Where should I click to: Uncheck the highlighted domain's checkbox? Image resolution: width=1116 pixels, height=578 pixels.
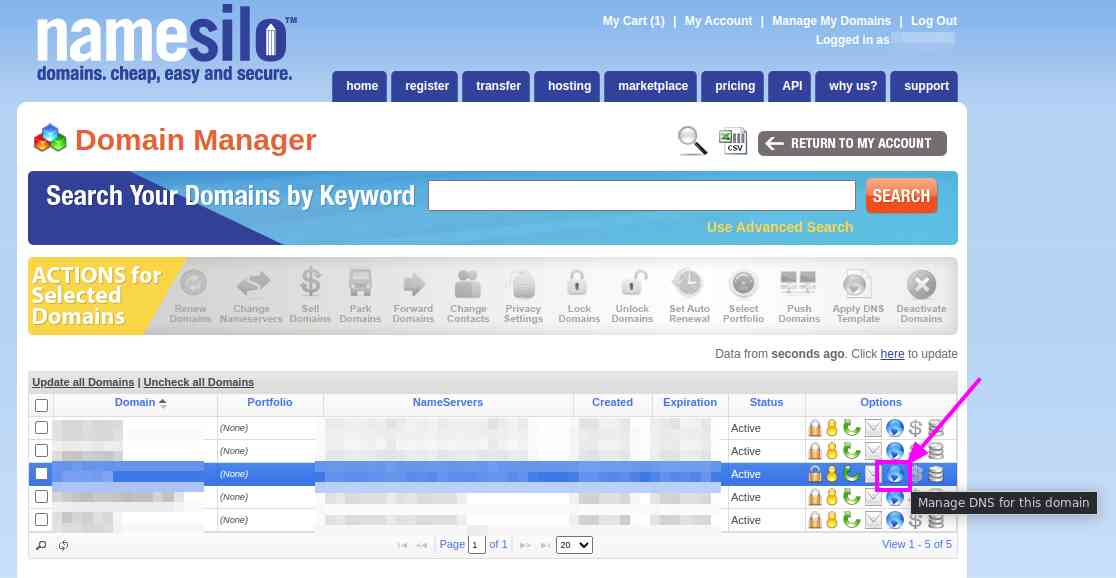point(41,473)
